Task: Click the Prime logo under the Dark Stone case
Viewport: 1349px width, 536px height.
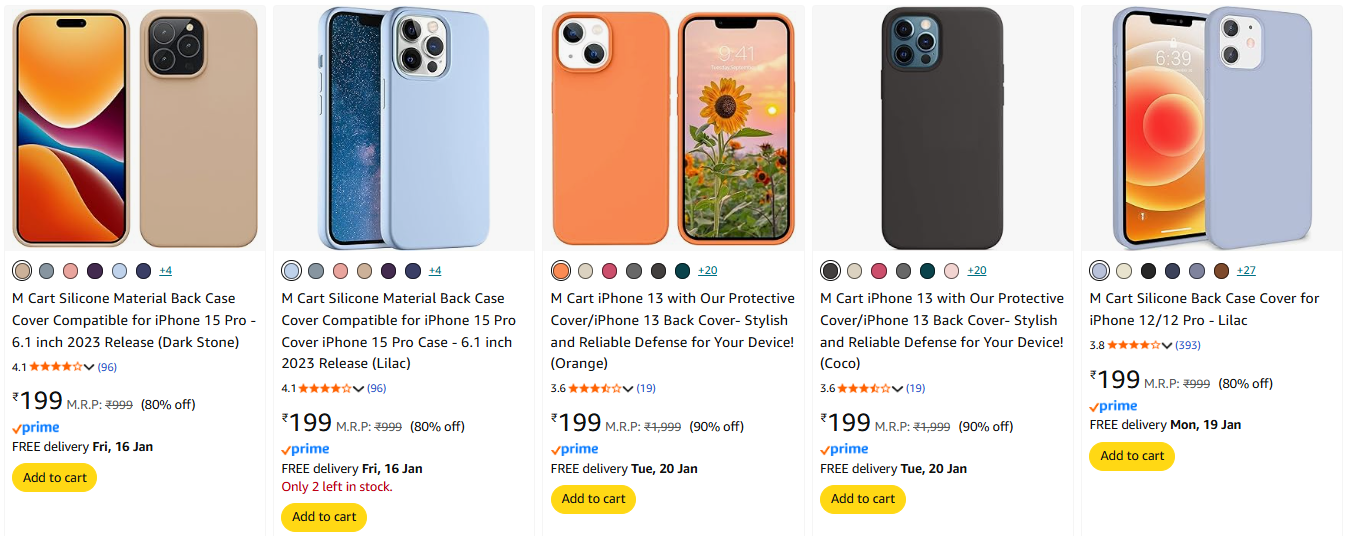Action: [x=36, y=428]
